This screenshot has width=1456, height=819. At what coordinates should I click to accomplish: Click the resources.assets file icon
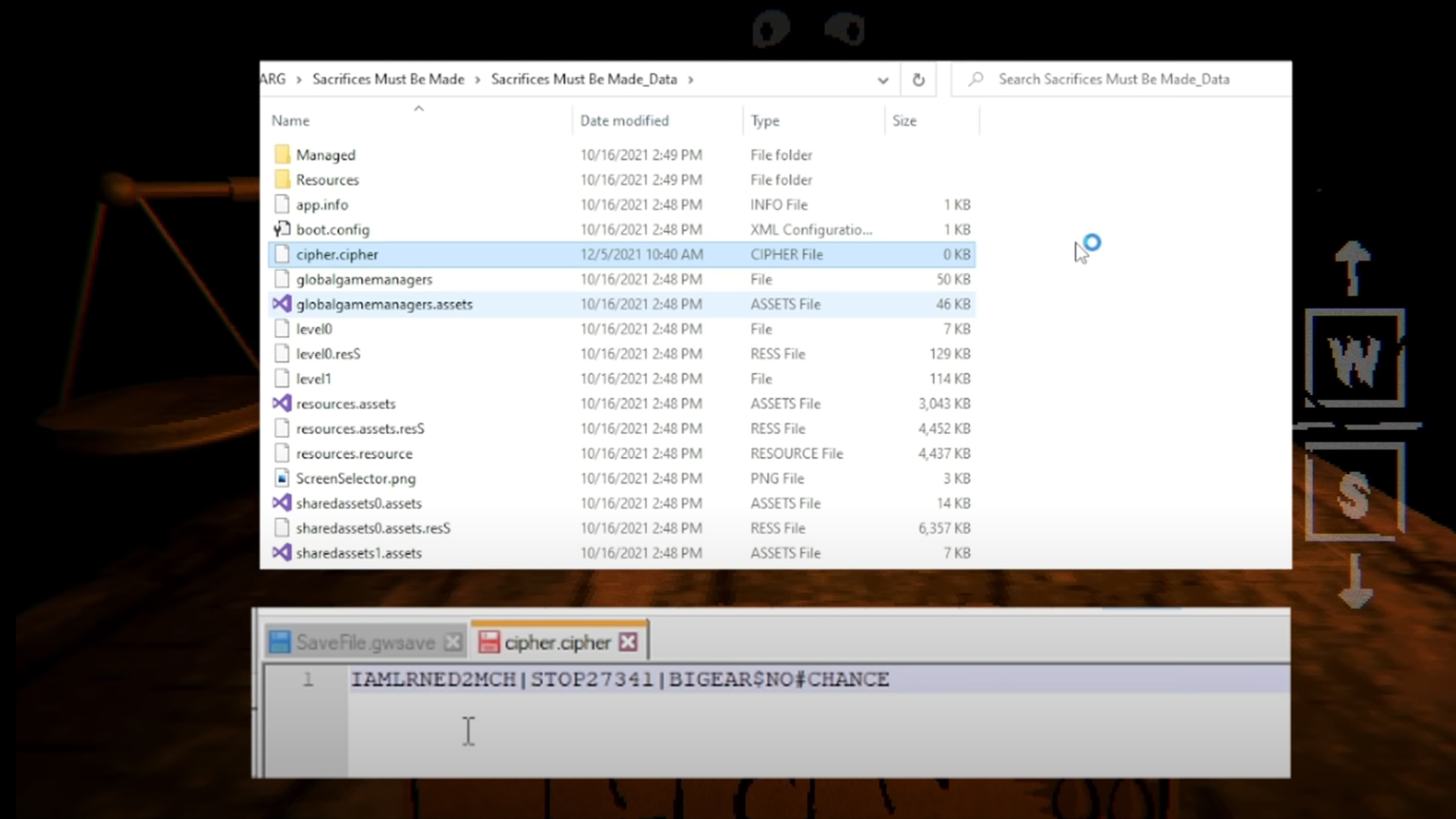(x=282, y=404)
